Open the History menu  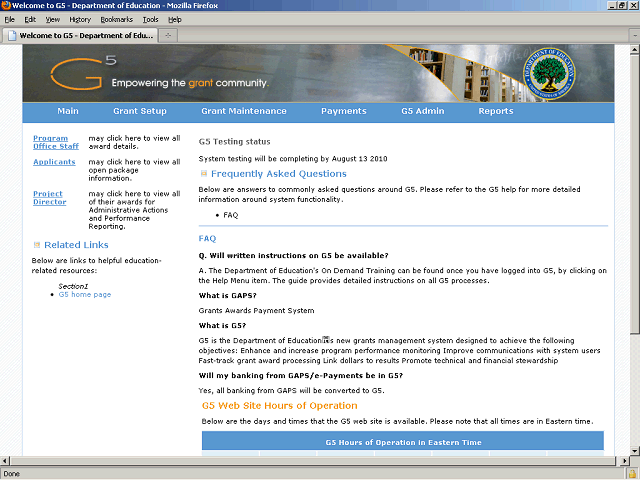click(80, 20)
